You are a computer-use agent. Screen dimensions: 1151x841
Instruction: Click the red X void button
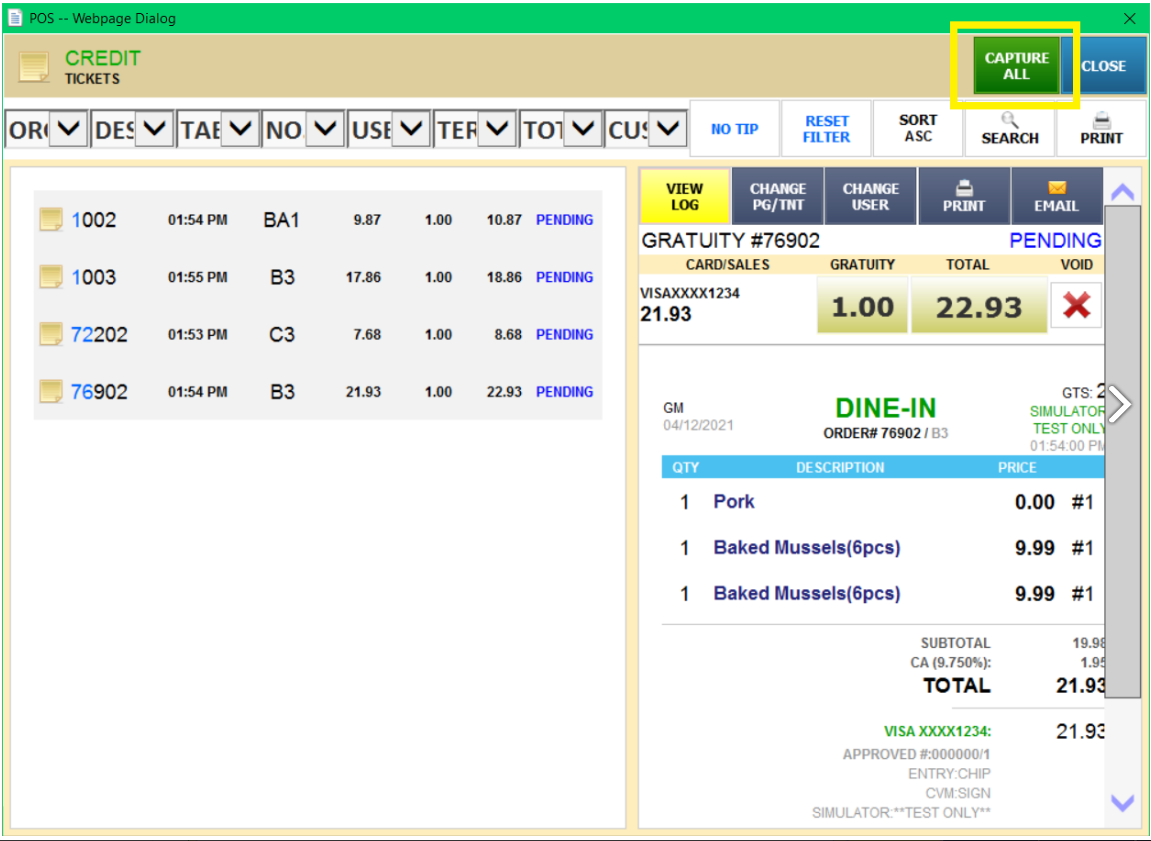[1076, 305]
